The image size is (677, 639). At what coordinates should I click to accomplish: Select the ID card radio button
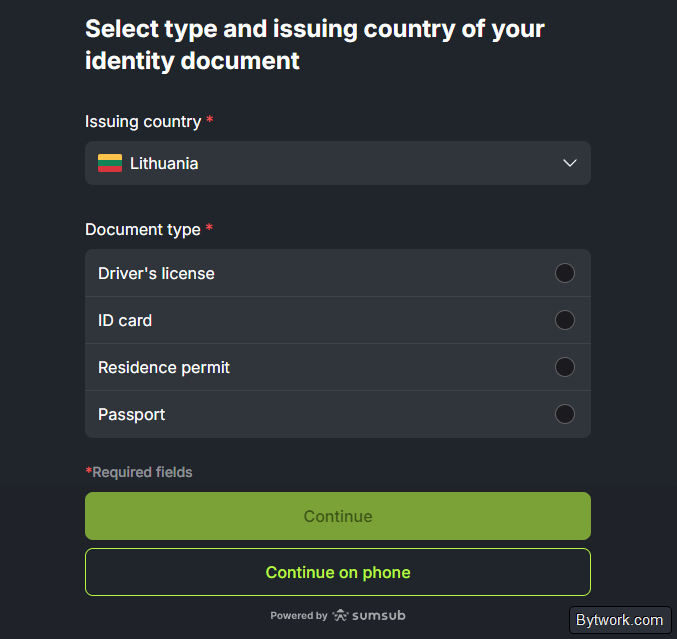coord(565,320)
